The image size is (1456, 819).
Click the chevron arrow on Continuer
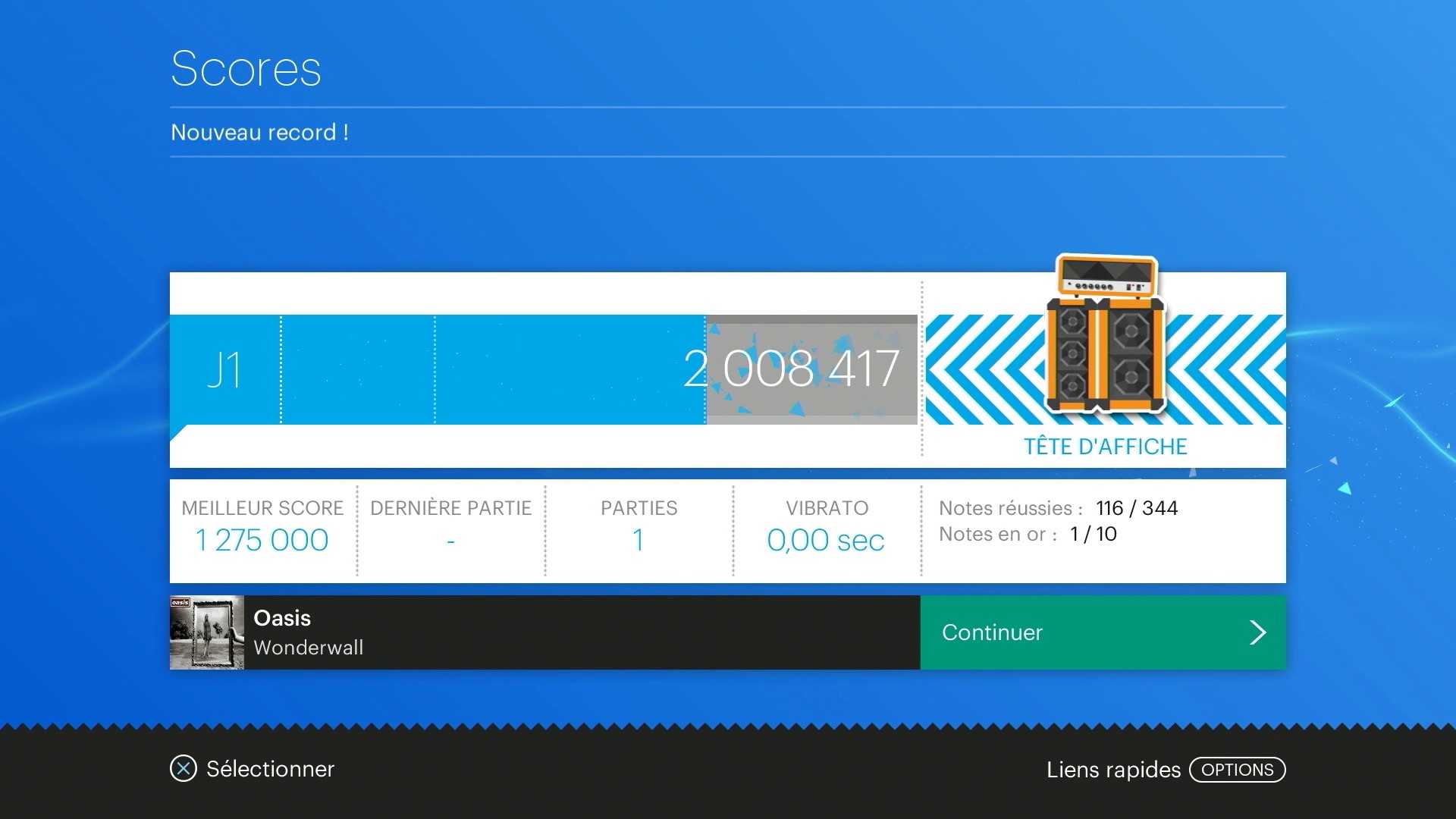point(1257,632)
